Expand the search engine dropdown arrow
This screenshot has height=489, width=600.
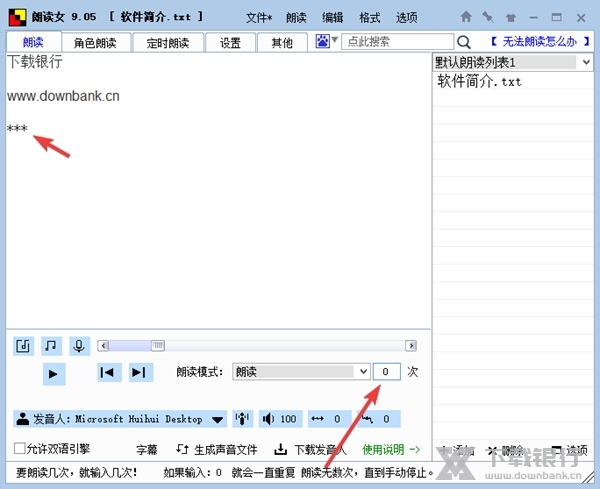(x=334, y=40)
